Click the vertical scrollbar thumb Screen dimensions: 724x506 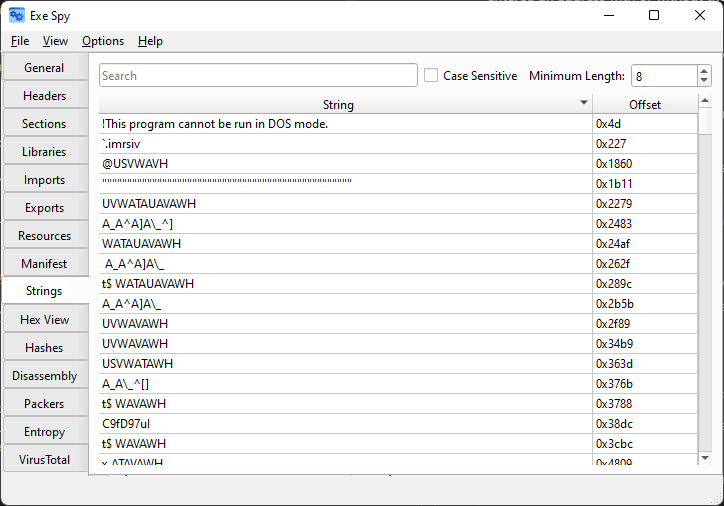pyautogui.click(x=705, y=121)
